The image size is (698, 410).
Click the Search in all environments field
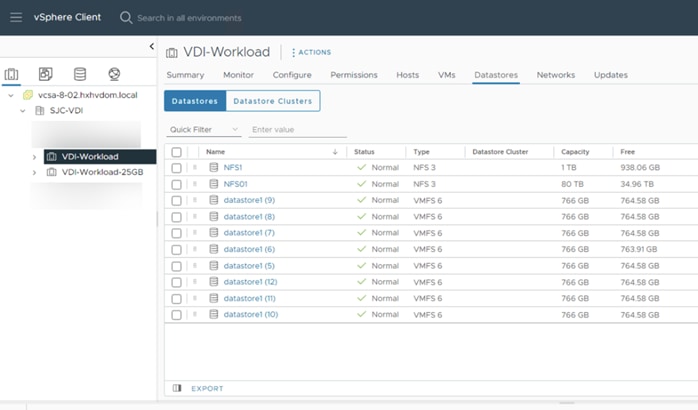pos(189,18)
